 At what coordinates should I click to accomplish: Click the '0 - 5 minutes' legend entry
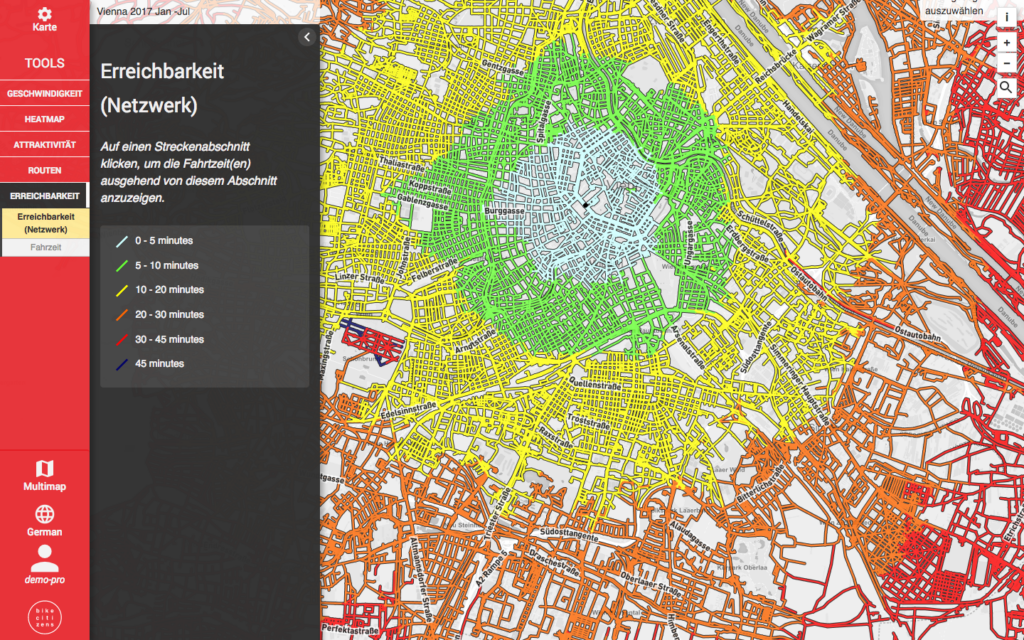pos(155,240)
